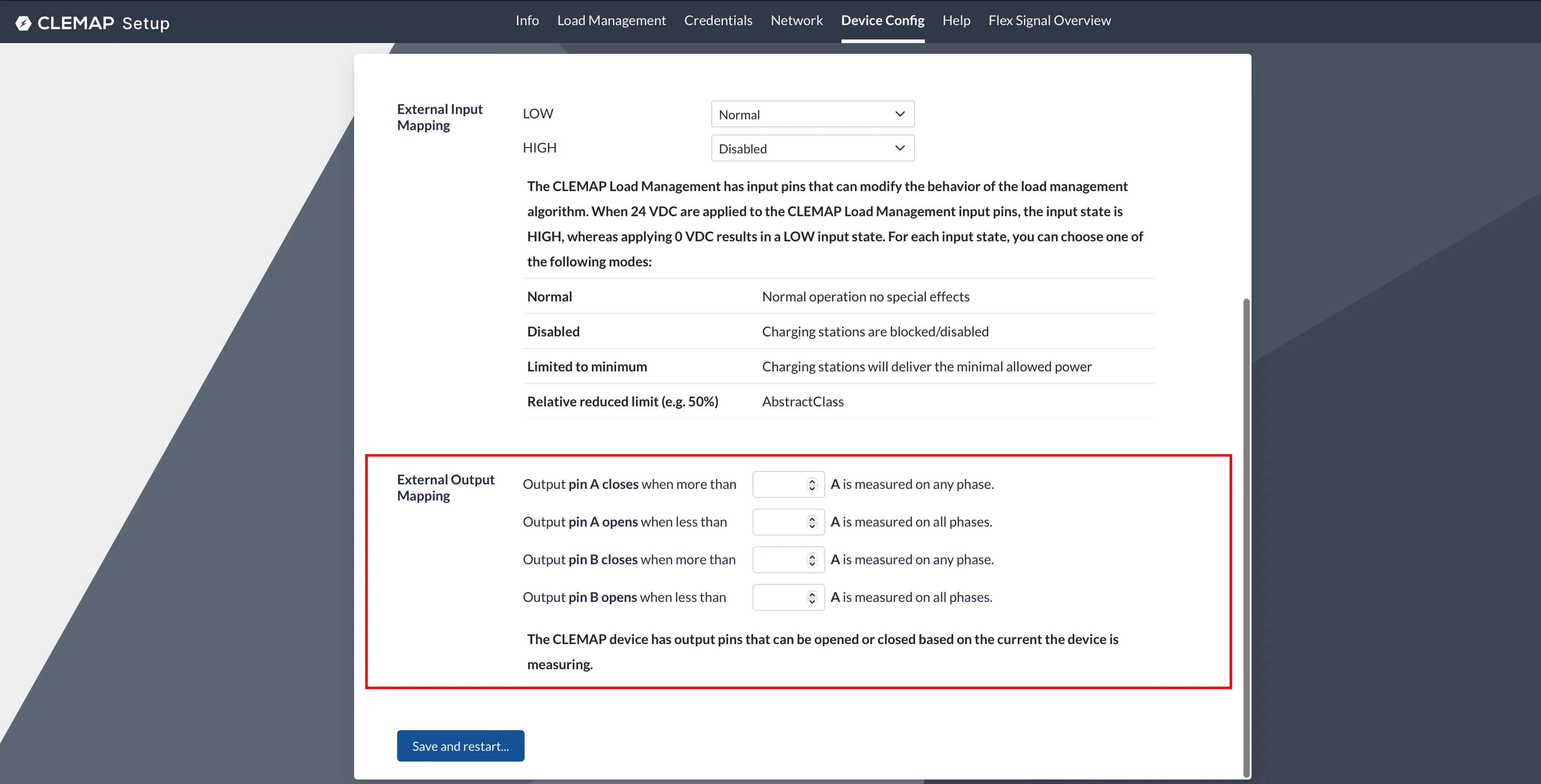The height and width of the screenshot is (784, 1541).
Task: Open the Info tab
Action: tap(527, 20)
